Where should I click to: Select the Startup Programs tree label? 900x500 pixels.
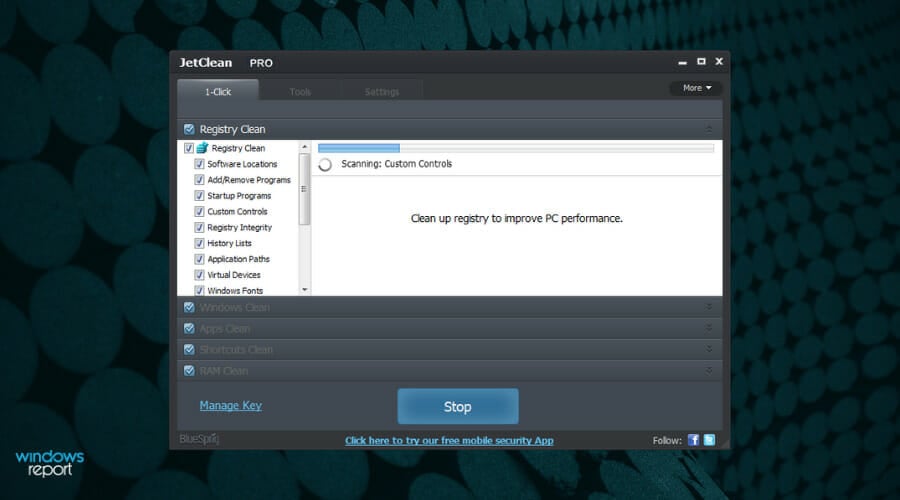coord(239,196)
